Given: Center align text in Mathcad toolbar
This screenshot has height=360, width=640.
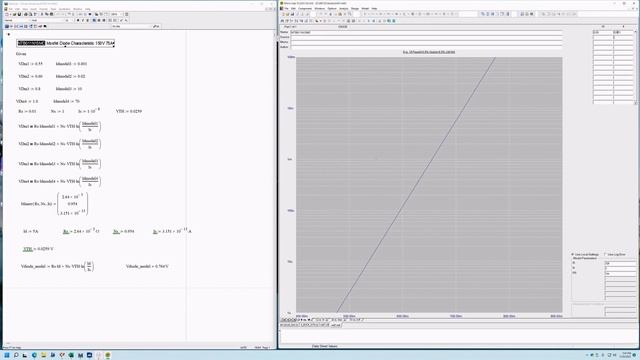Looking at the screenshot, I should [99, 20].
